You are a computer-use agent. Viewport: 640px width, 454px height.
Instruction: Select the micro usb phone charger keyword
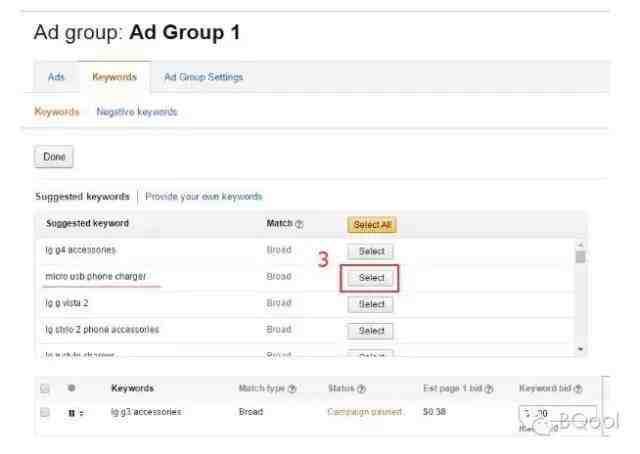[371, 278]
